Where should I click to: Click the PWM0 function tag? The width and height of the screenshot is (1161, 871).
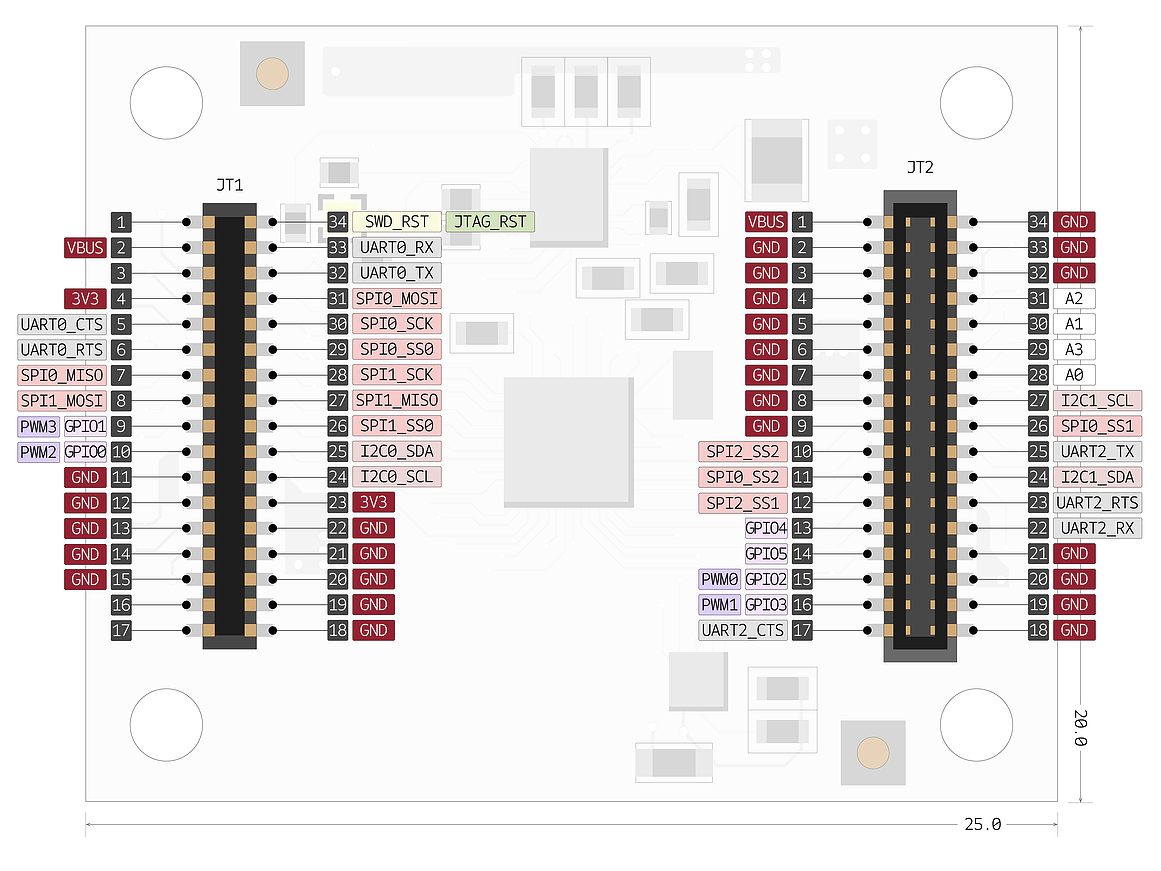(719, 579)
